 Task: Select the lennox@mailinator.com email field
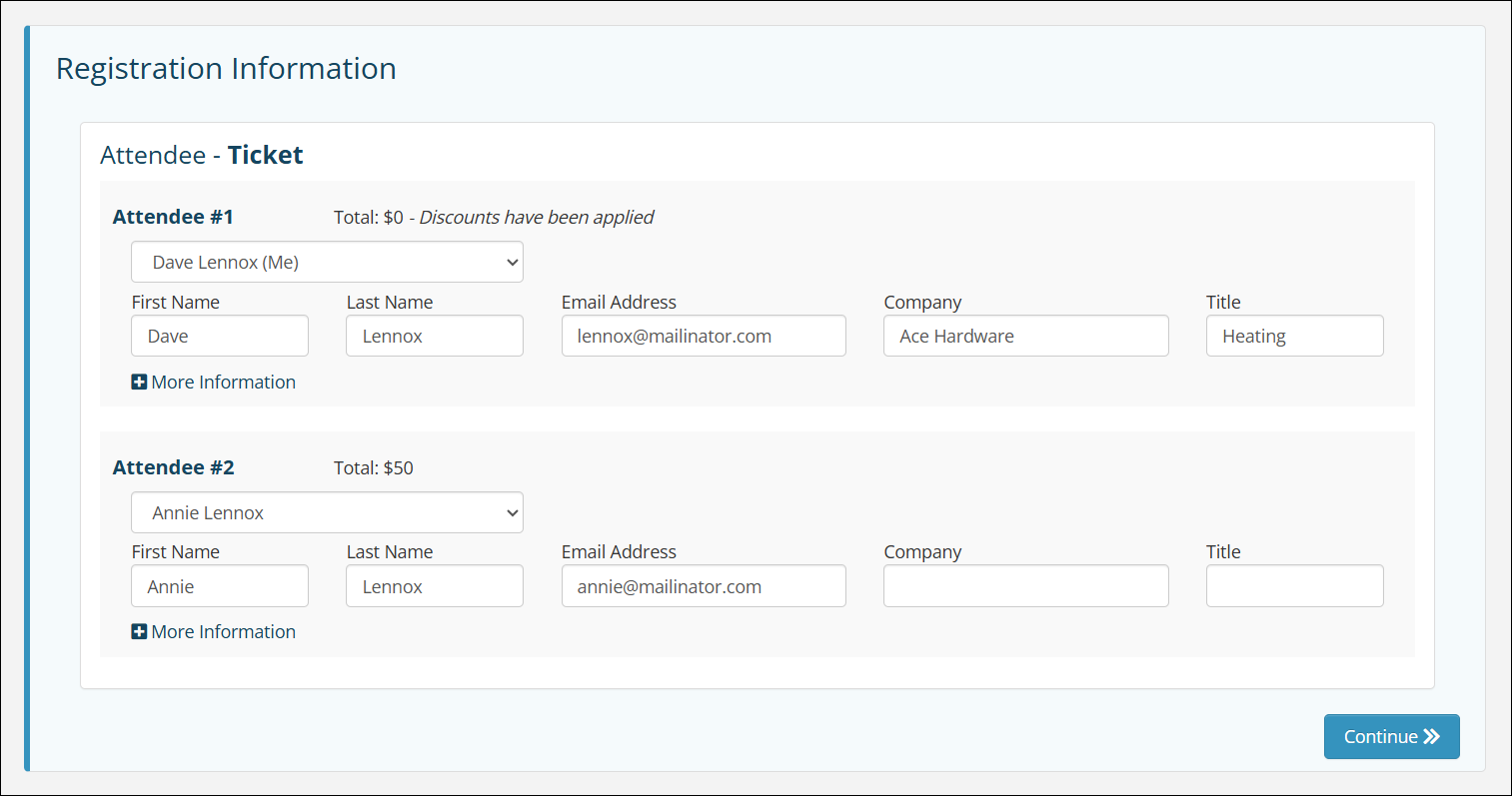coord(704,337)
